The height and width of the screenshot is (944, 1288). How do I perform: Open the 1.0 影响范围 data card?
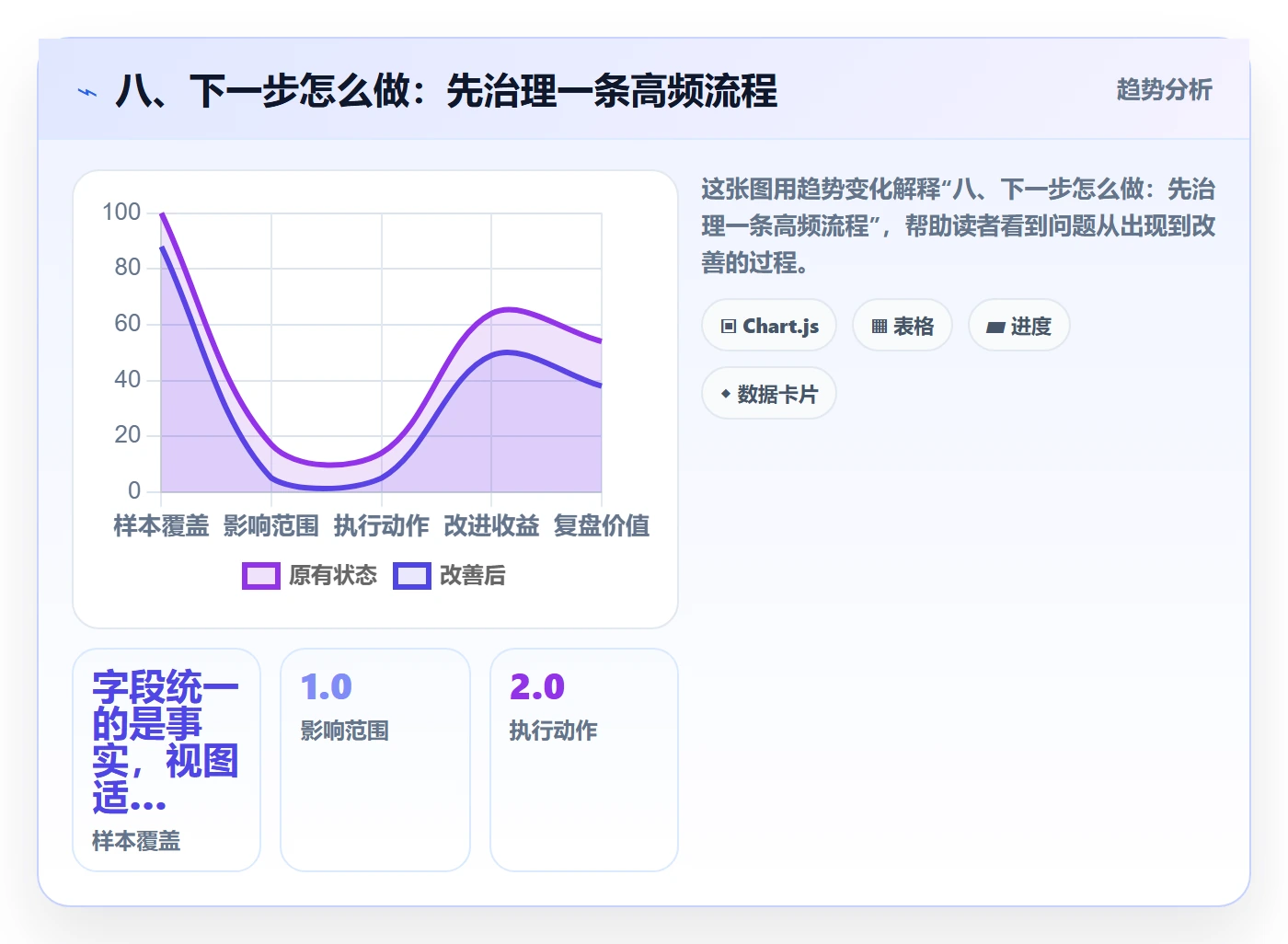(375, 760)
